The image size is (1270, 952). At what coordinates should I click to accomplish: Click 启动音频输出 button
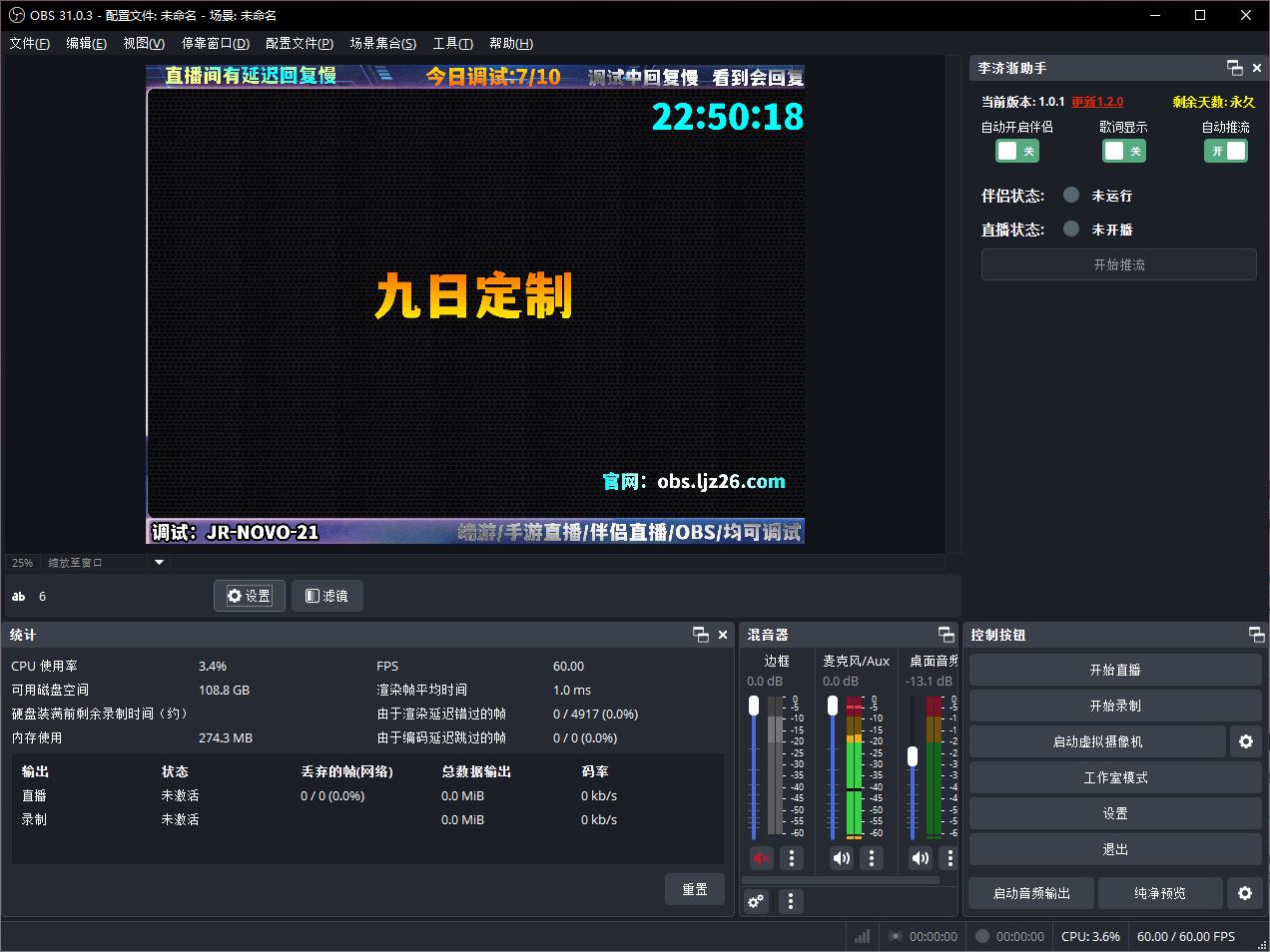1031,893
